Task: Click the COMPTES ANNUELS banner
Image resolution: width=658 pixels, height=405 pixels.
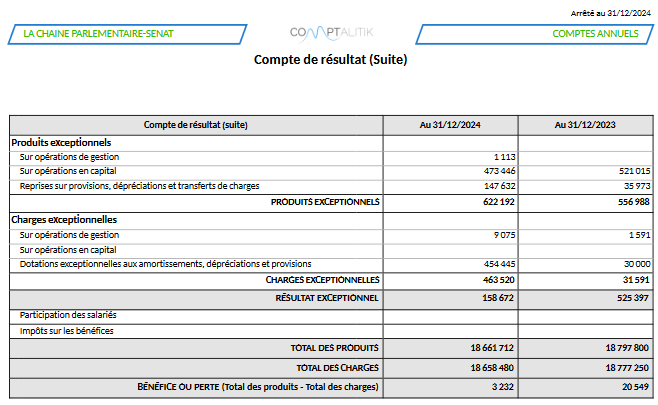Action: click(x=595, y=34)
